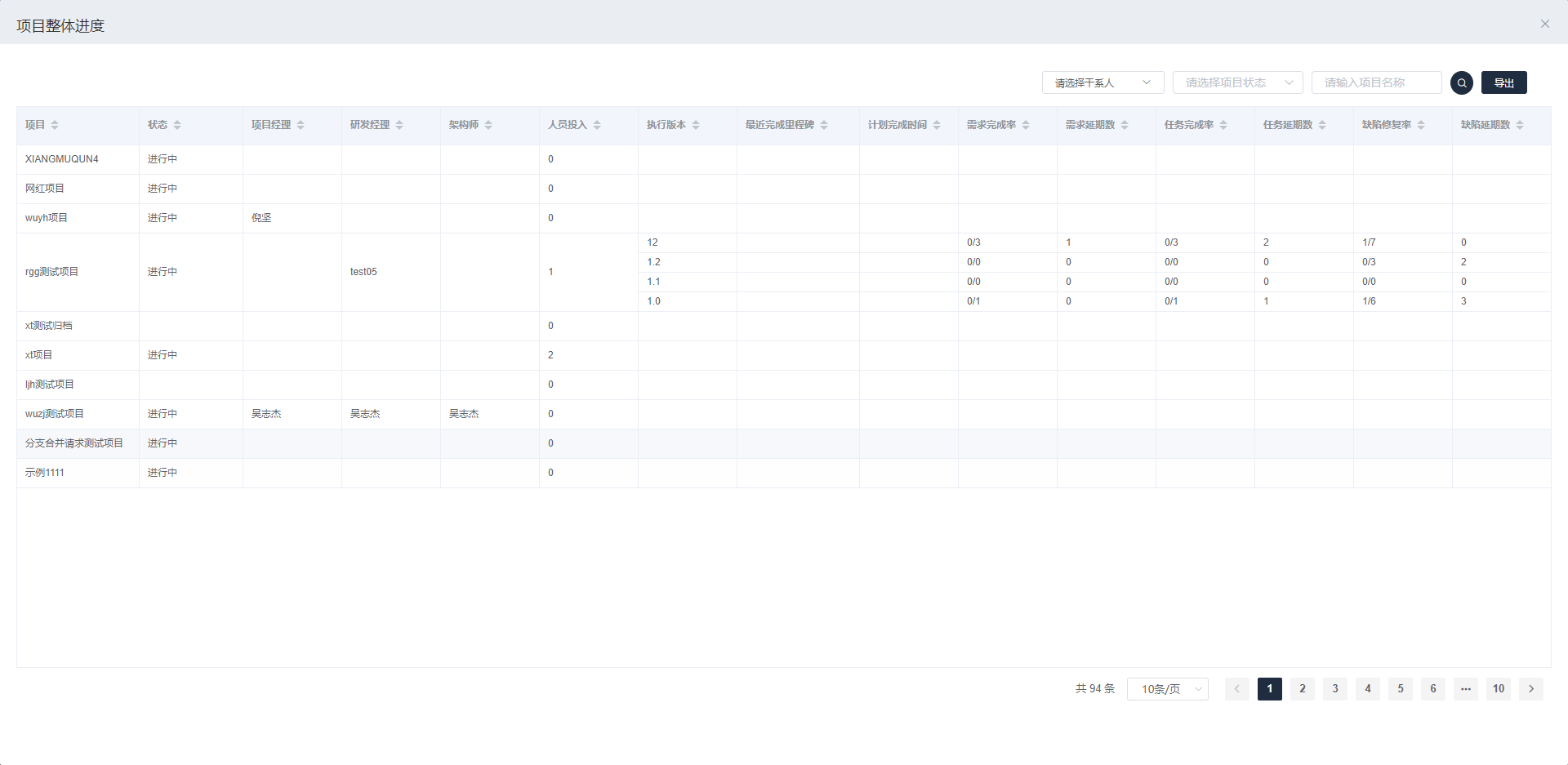Go to page 2
The width and height of the screenshot is (1568, 765).
click(1303, 689)
